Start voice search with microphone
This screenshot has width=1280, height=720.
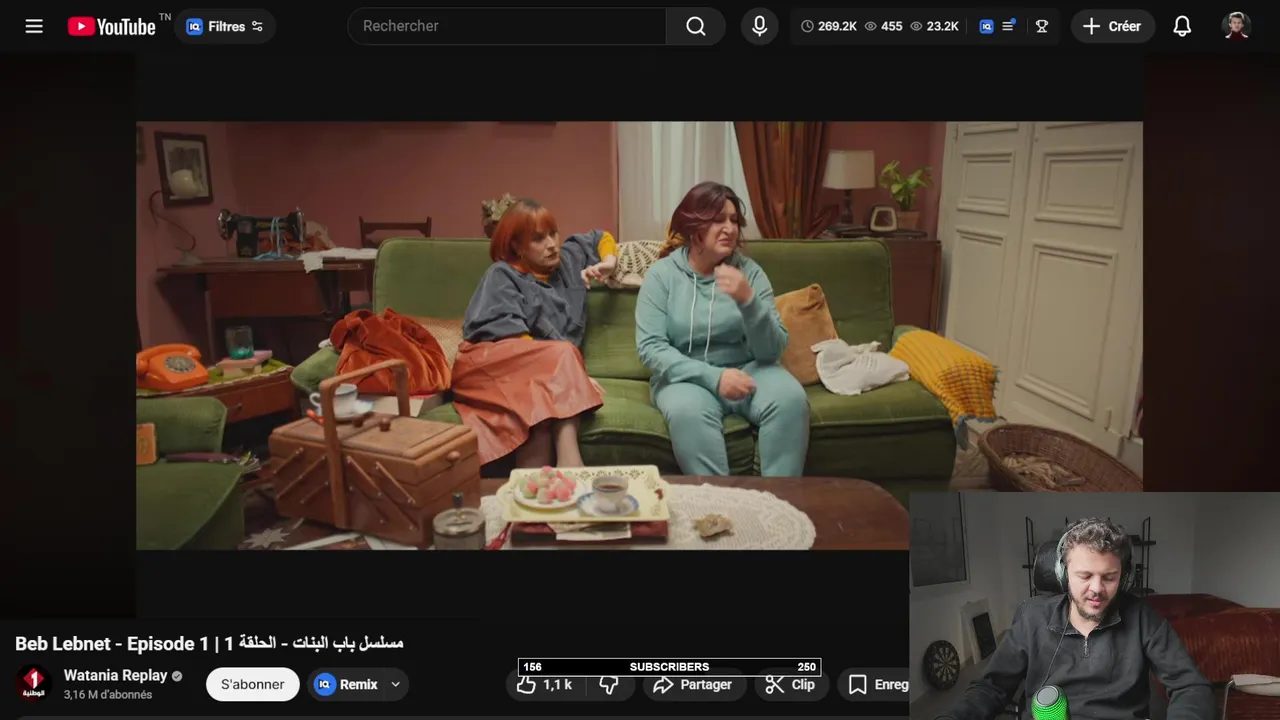click(760, 26)
